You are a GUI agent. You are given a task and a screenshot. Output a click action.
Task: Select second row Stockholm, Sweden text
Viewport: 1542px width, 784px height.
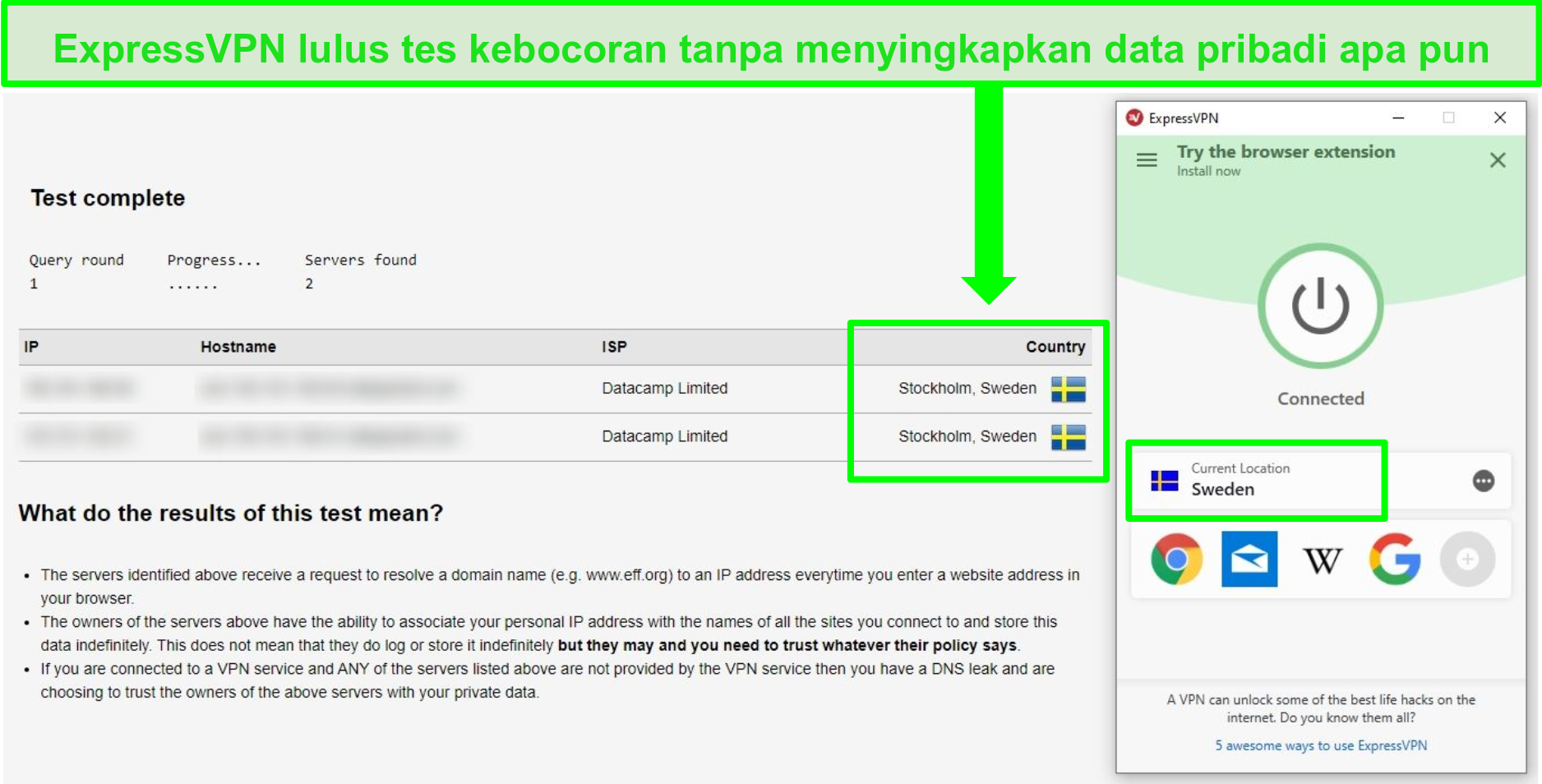pyautogui.click(x=967, y=436)
